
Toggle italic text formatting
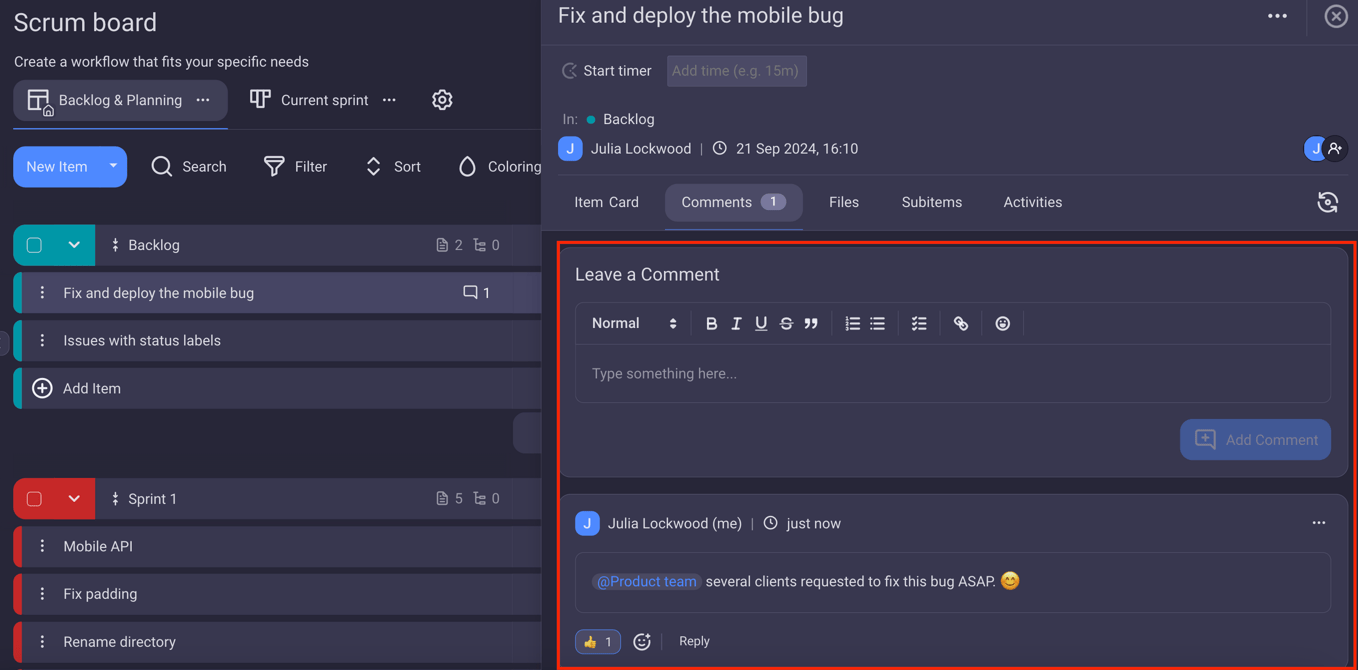(736, 323)
